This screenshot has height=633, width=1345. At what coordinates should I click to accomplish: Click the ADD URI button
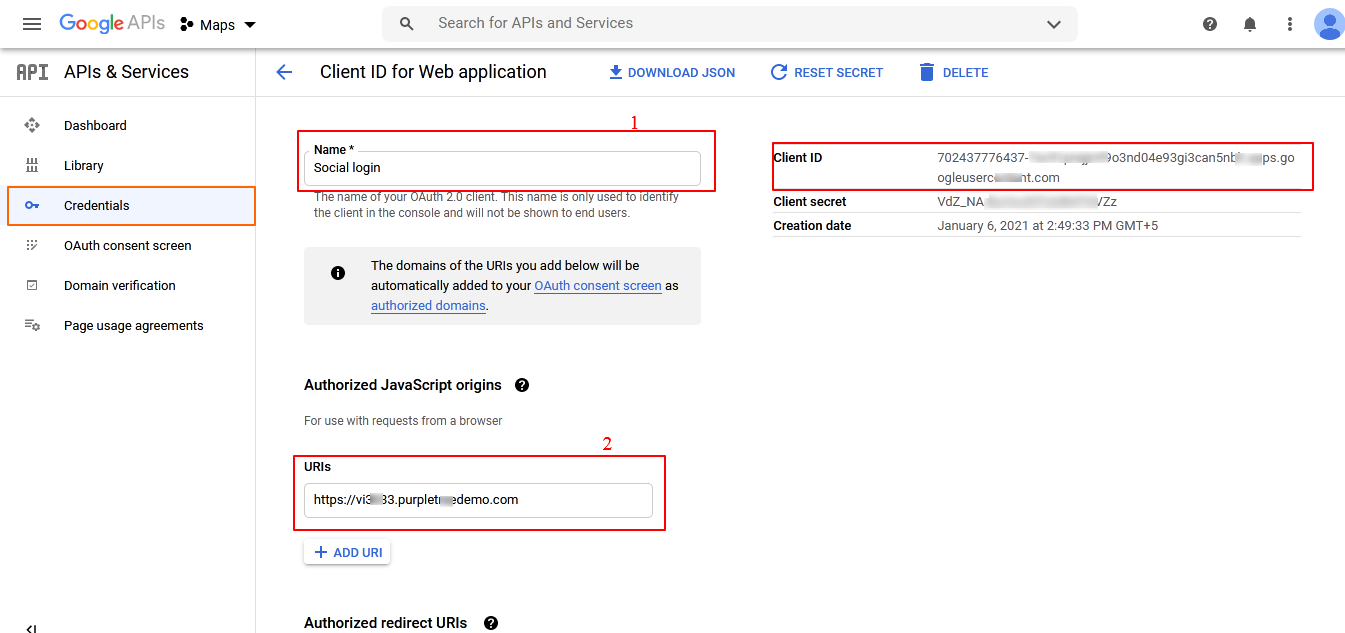[347, 552]
